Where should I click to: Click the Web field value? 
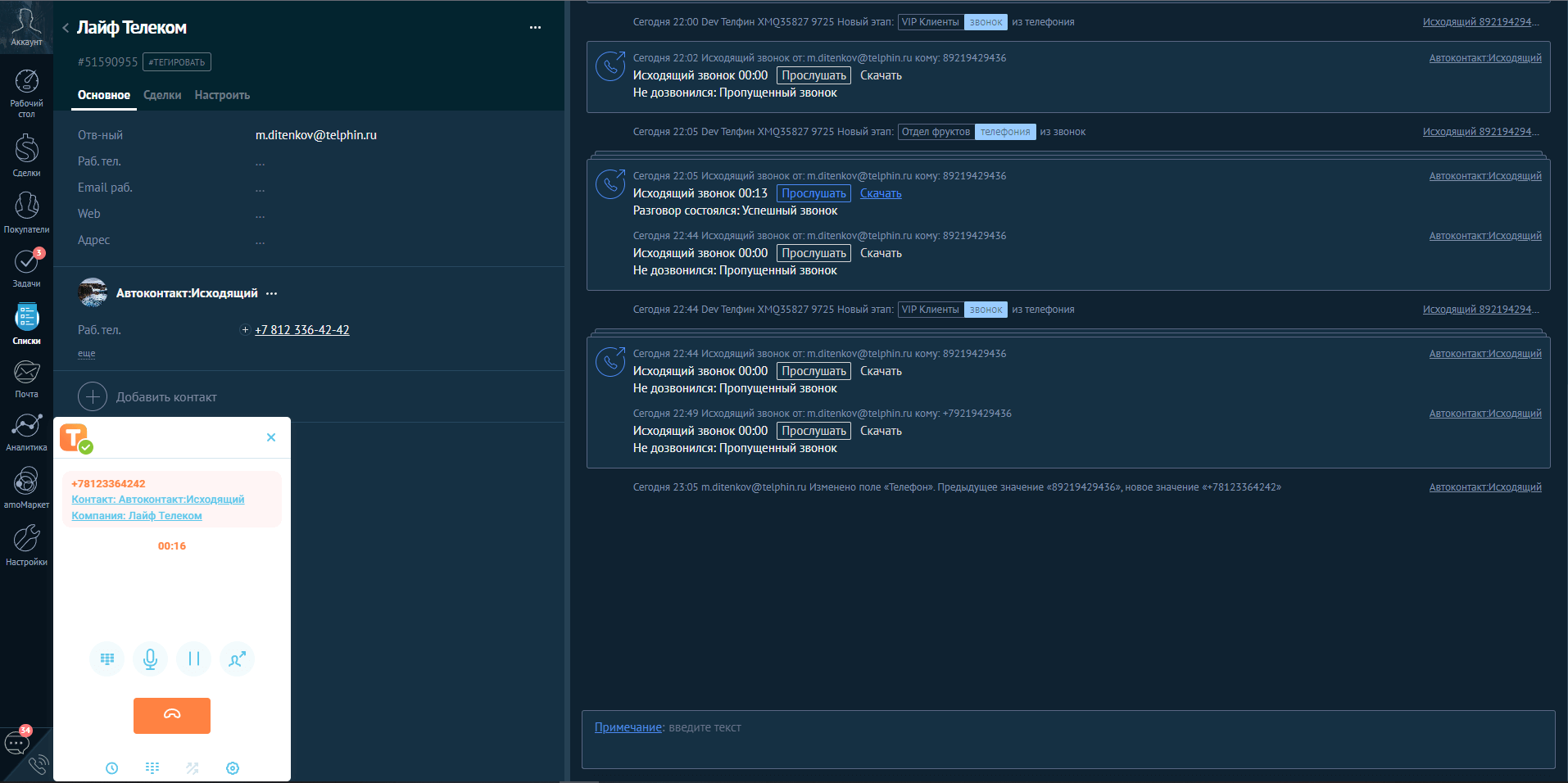coord(260,215)
